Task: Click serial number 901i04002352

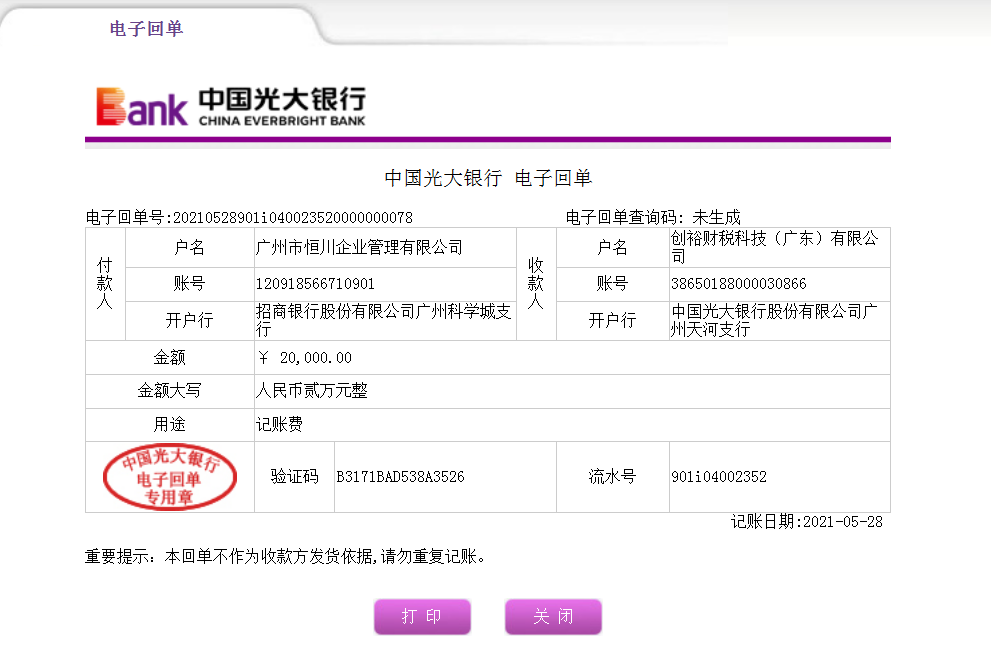Action: 719,477
